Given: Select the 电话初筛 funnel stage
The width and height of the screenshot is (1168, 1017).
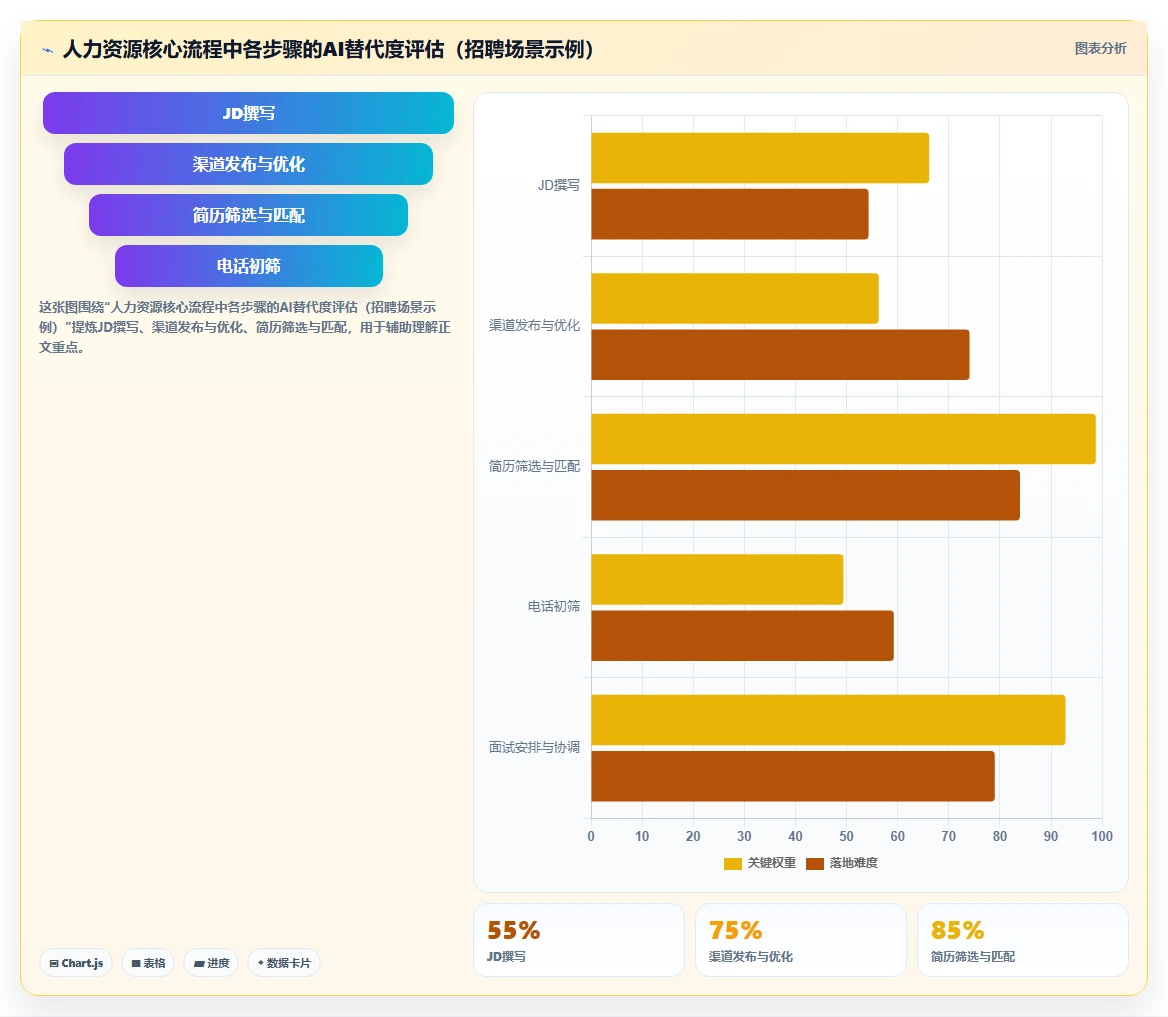Looking at the screenshot, I should [x=249, y=266].
